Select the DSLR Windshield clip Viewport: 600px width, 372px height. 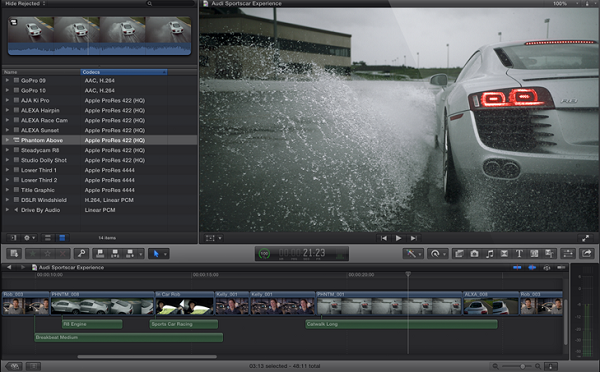click(x=99, y=200)
